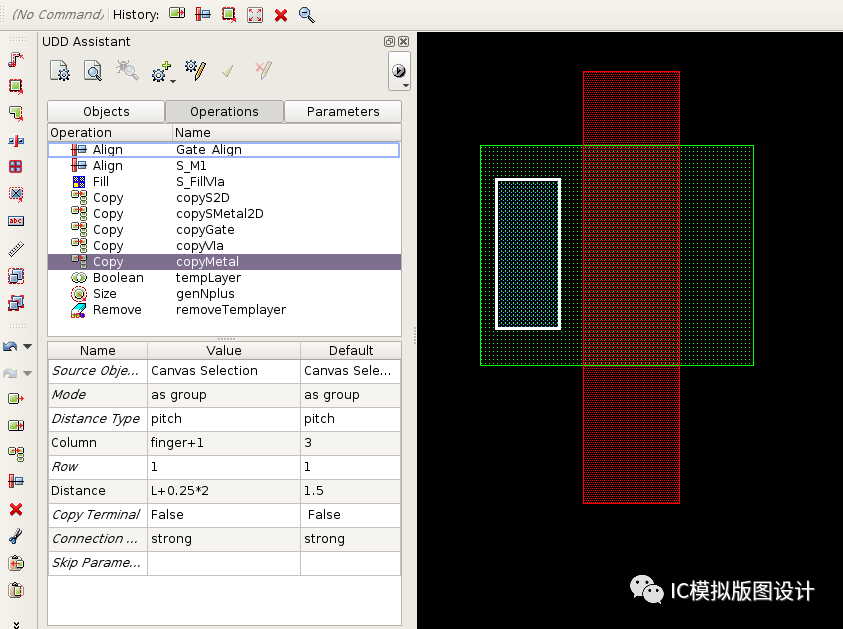Click the stretch icon in the History bar
Image resolution: width=843 pixels, height=629 pixels.
(x=177, y=14)
